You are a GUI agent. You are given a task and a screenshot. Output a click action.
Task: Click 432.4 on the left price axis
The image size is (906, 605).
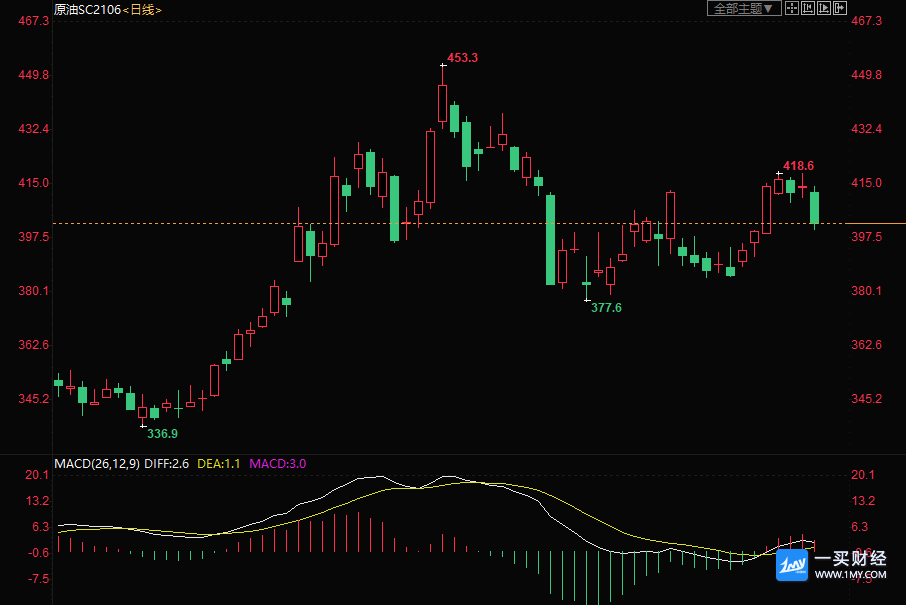[34, 128]
